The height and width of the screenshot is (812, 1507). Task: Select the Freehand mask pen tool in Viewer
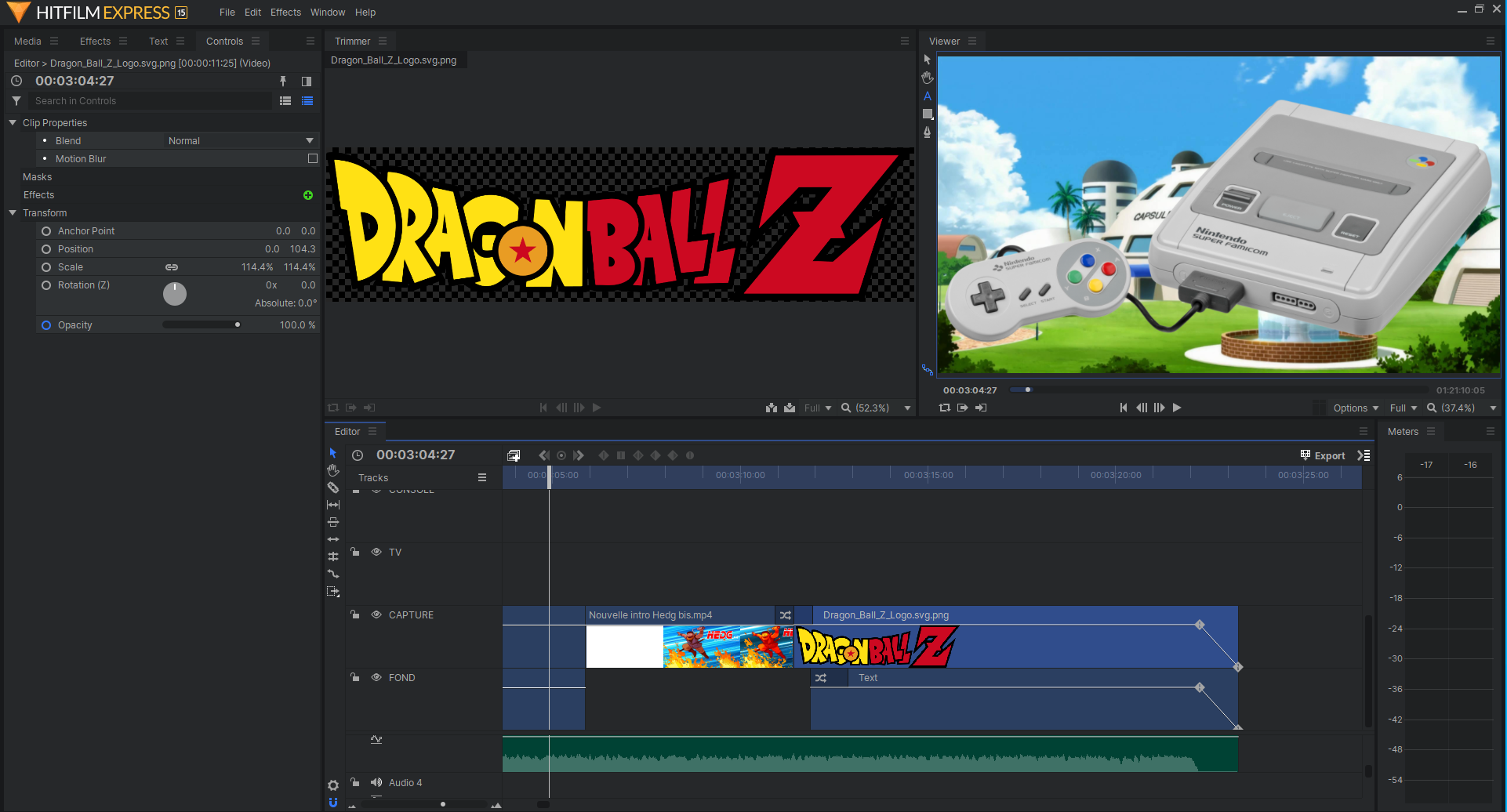pos(928,132)
